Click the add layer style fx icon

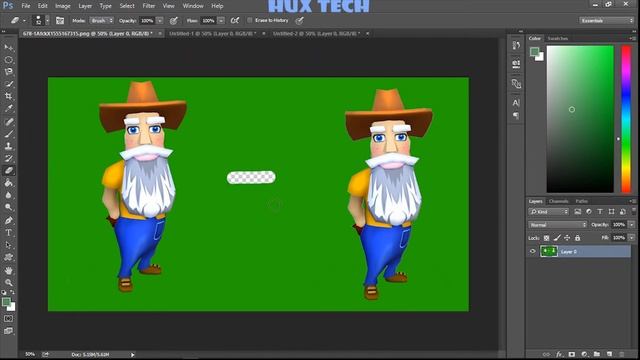559,354
